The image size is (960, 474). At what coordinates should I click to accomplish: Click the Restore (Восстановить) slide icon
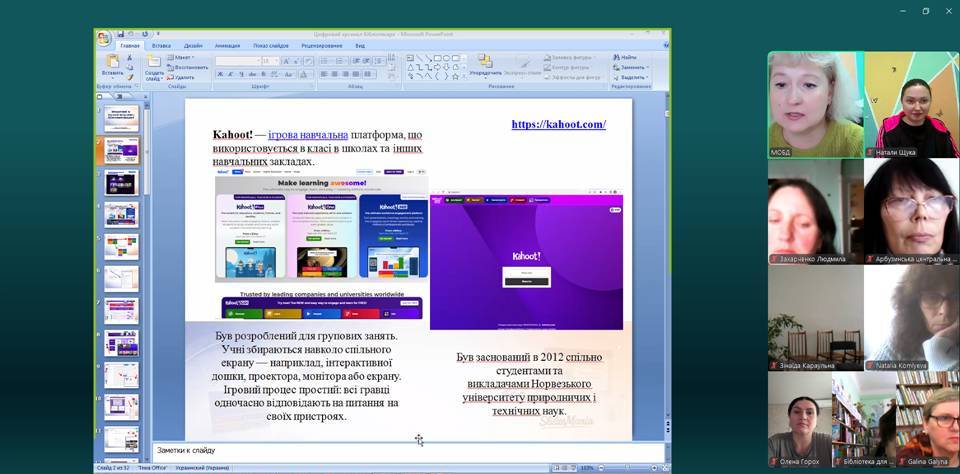(x=189, y=67)
